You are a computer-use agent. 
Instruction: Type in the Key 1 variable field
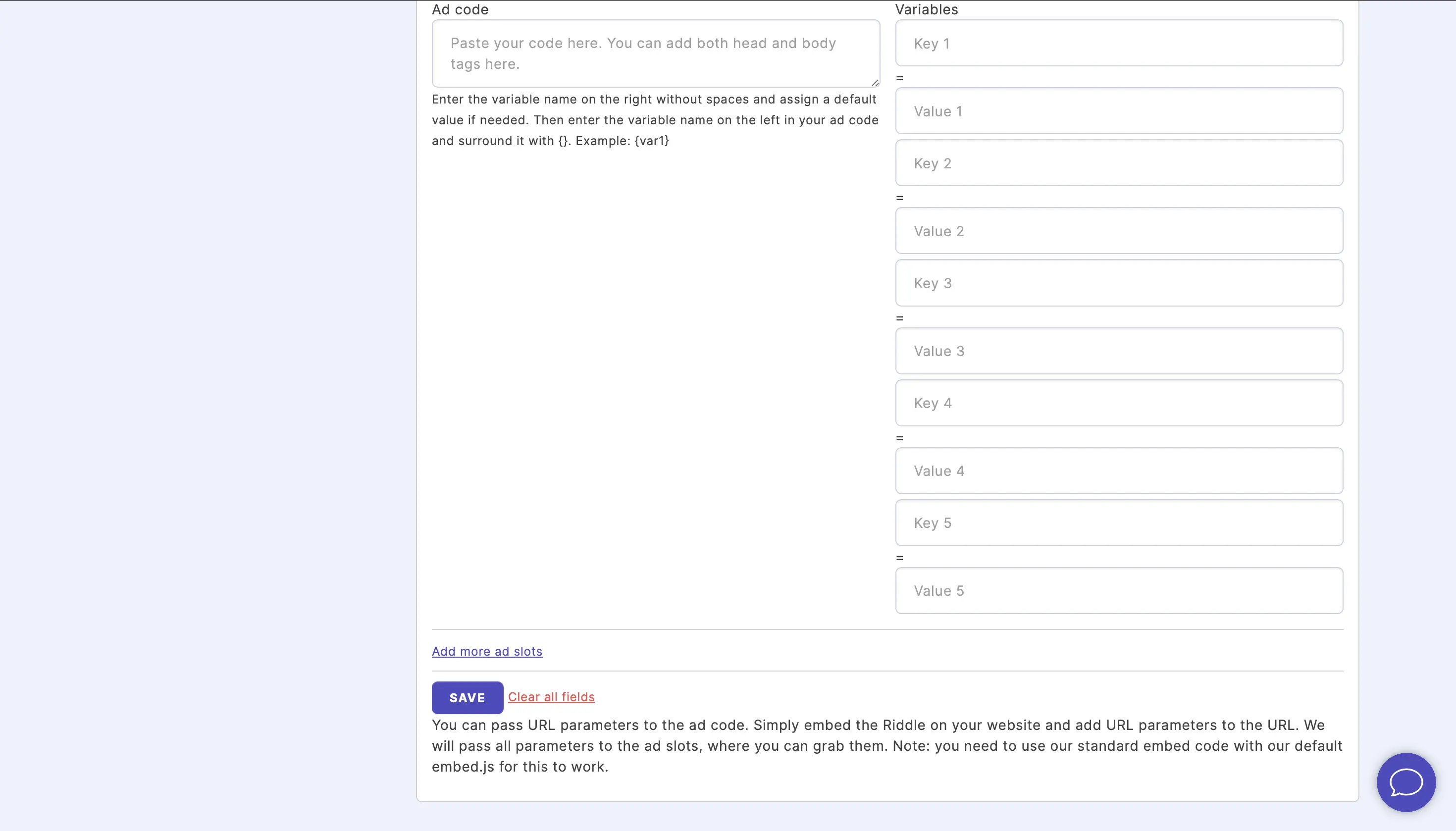(x=1119, y=43)
